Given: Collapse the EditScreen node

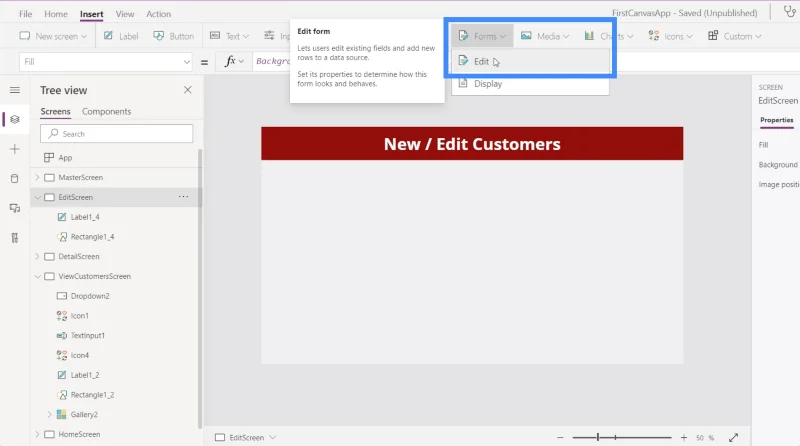Looking at the screenshot, I should [37, 197].
